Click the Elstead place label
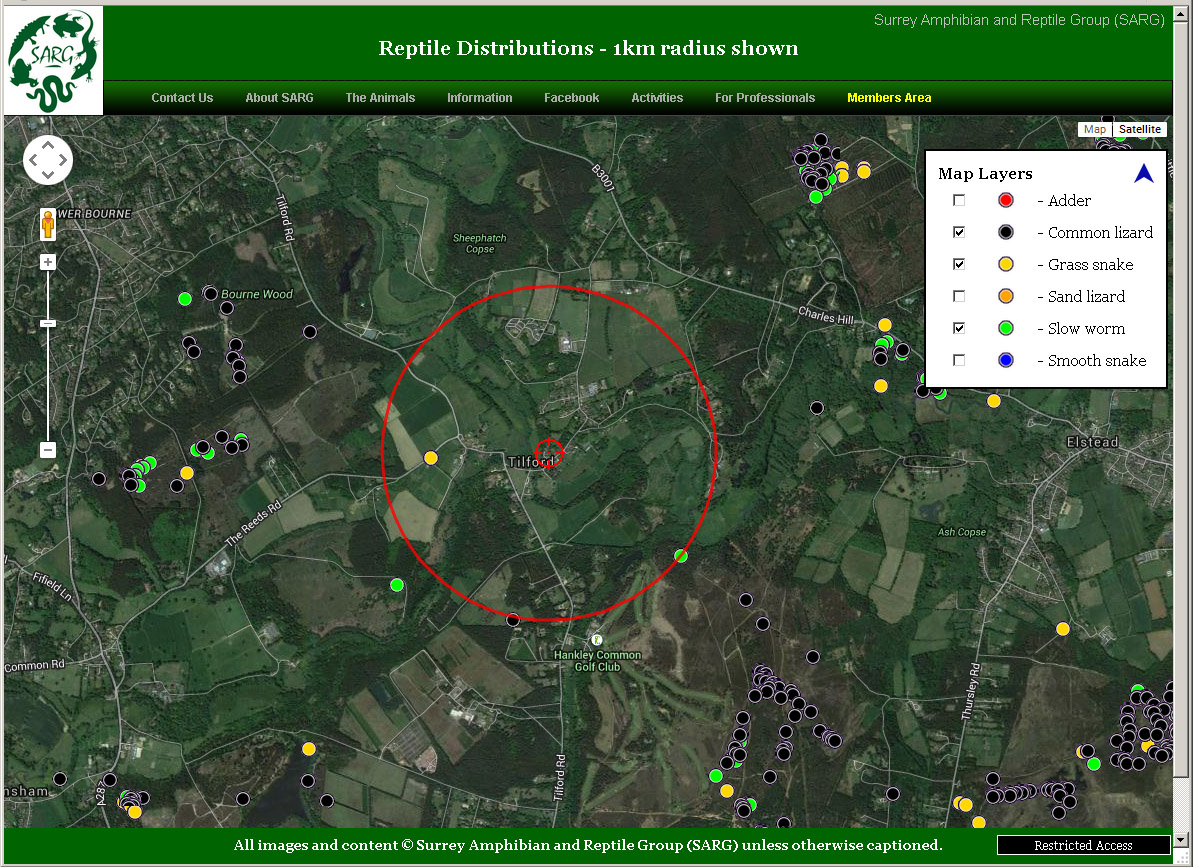Viewport: 1193px width, 867px height. pos(1093,442)
